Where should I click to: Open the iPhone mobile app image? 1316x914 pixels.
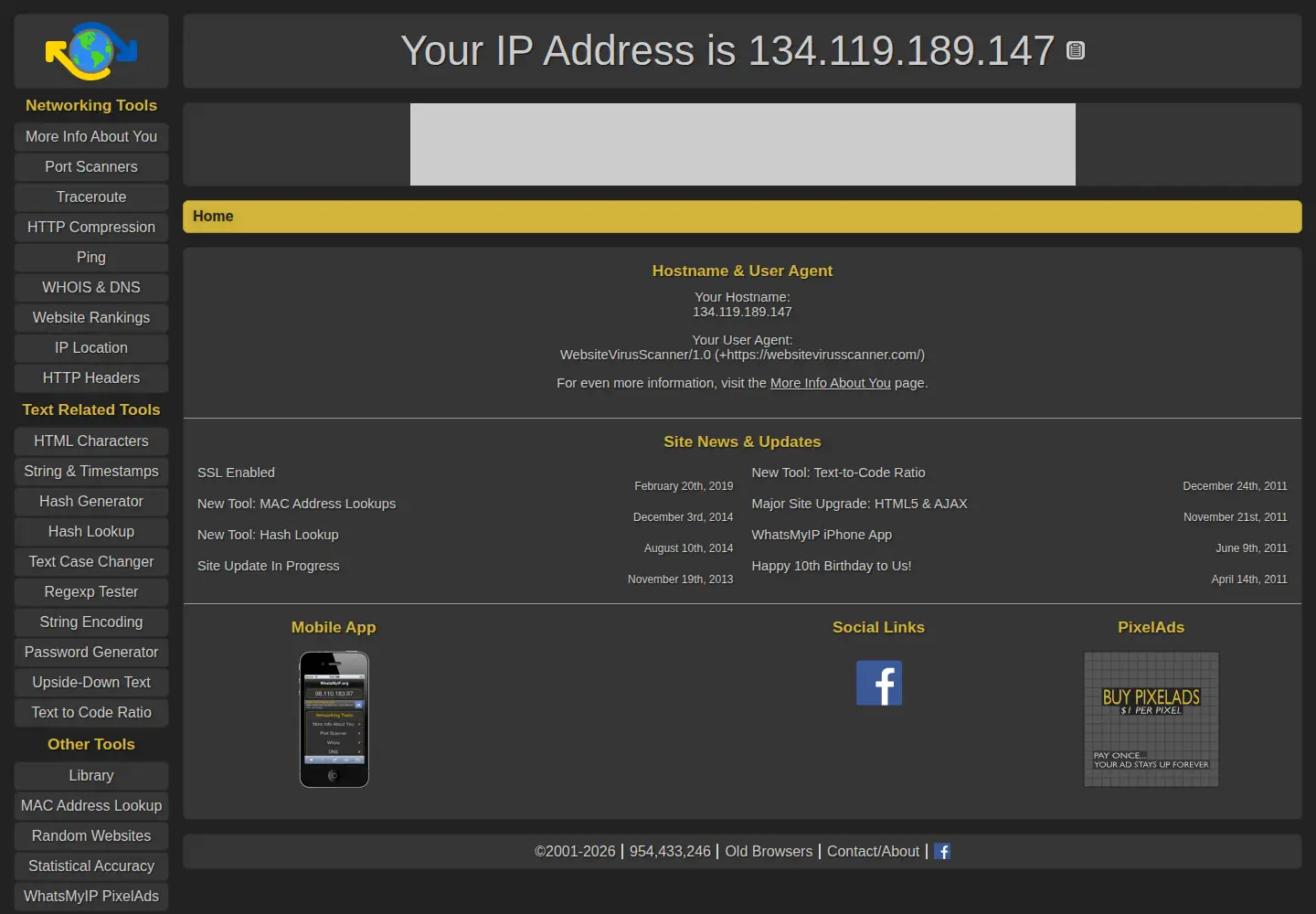click(334, 719)
